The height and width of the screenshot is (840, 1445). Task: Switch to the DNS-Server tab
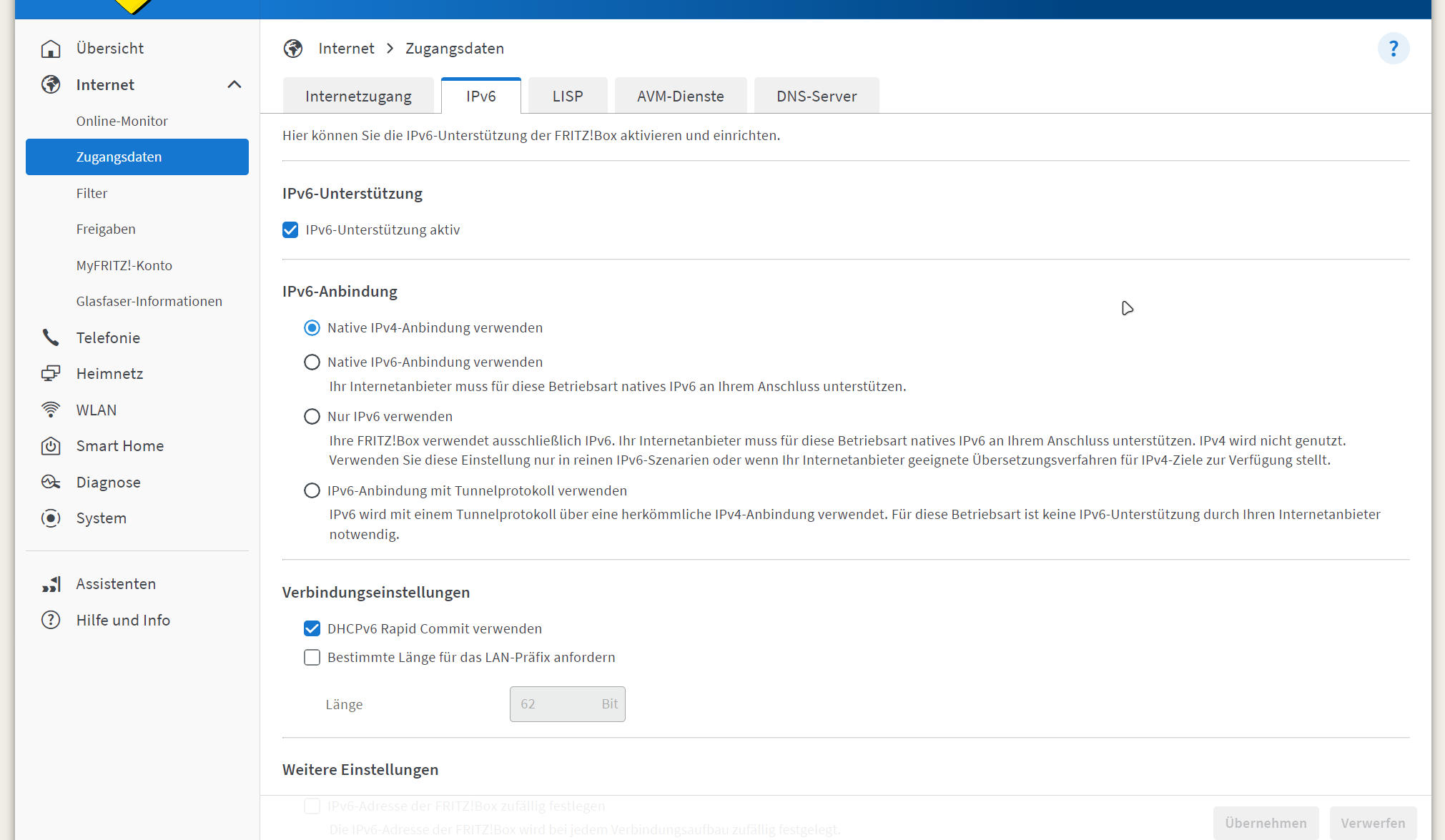[x=816, y=96]
